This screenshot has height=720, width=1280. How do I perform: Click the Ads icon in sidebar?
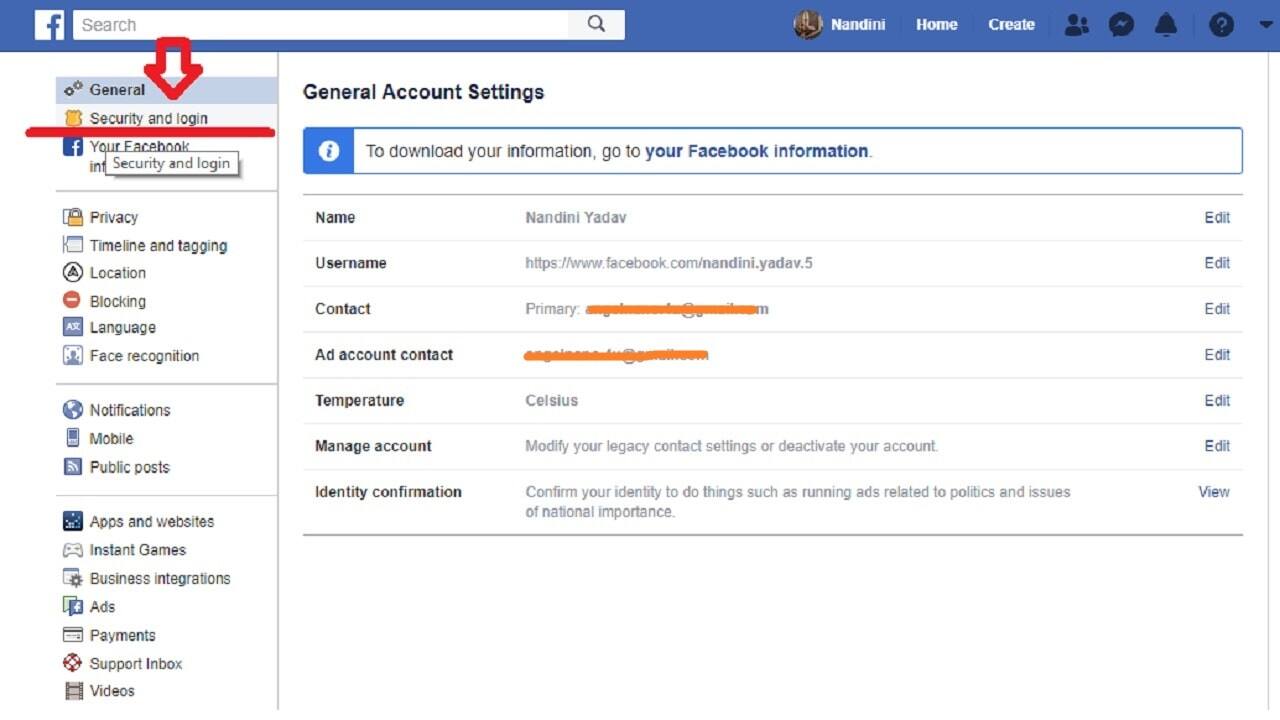[x=73, y=606]
